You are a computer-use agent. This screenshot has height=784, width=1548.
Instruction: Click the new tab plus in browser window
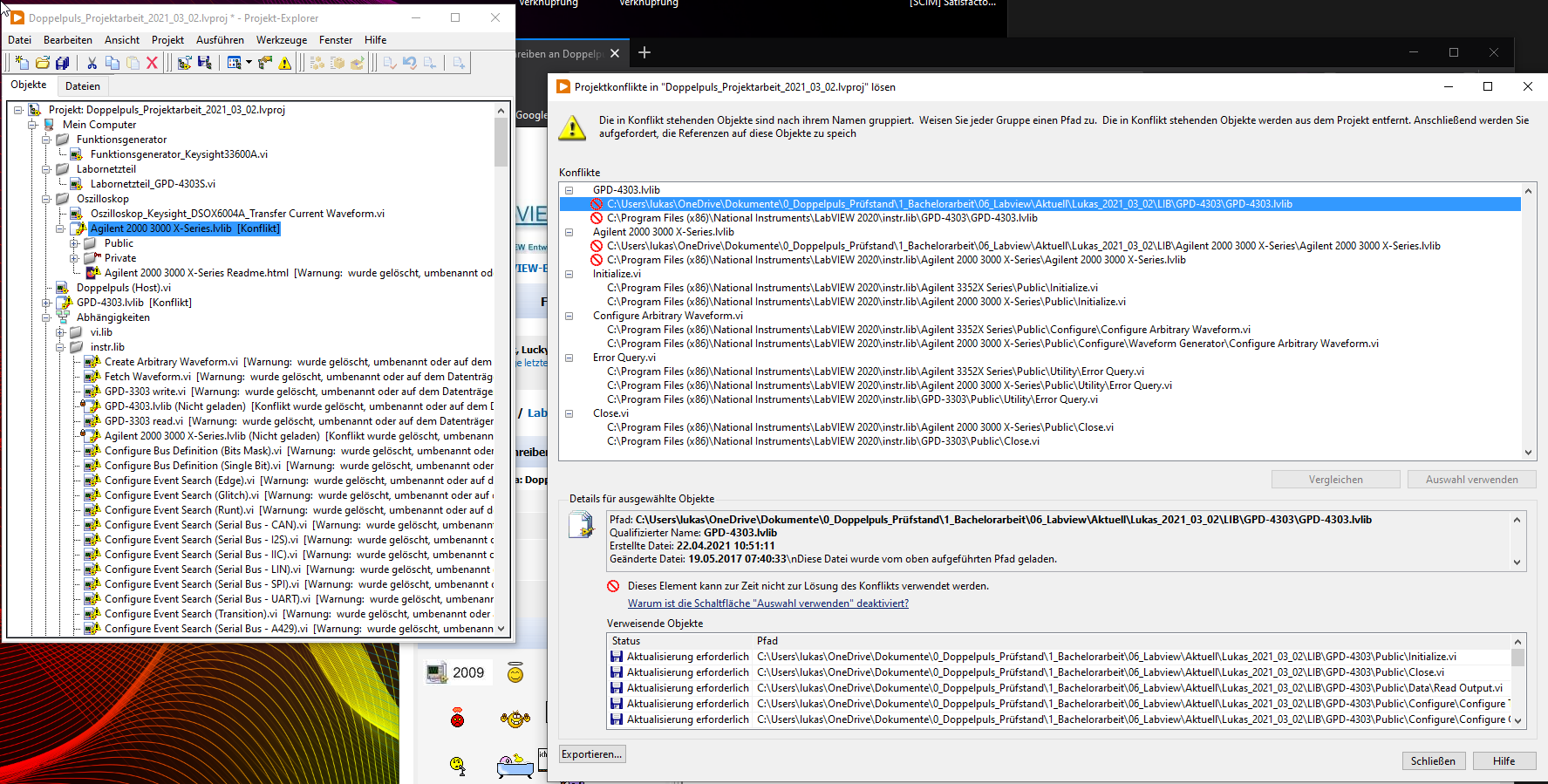[x=644, y=52]
